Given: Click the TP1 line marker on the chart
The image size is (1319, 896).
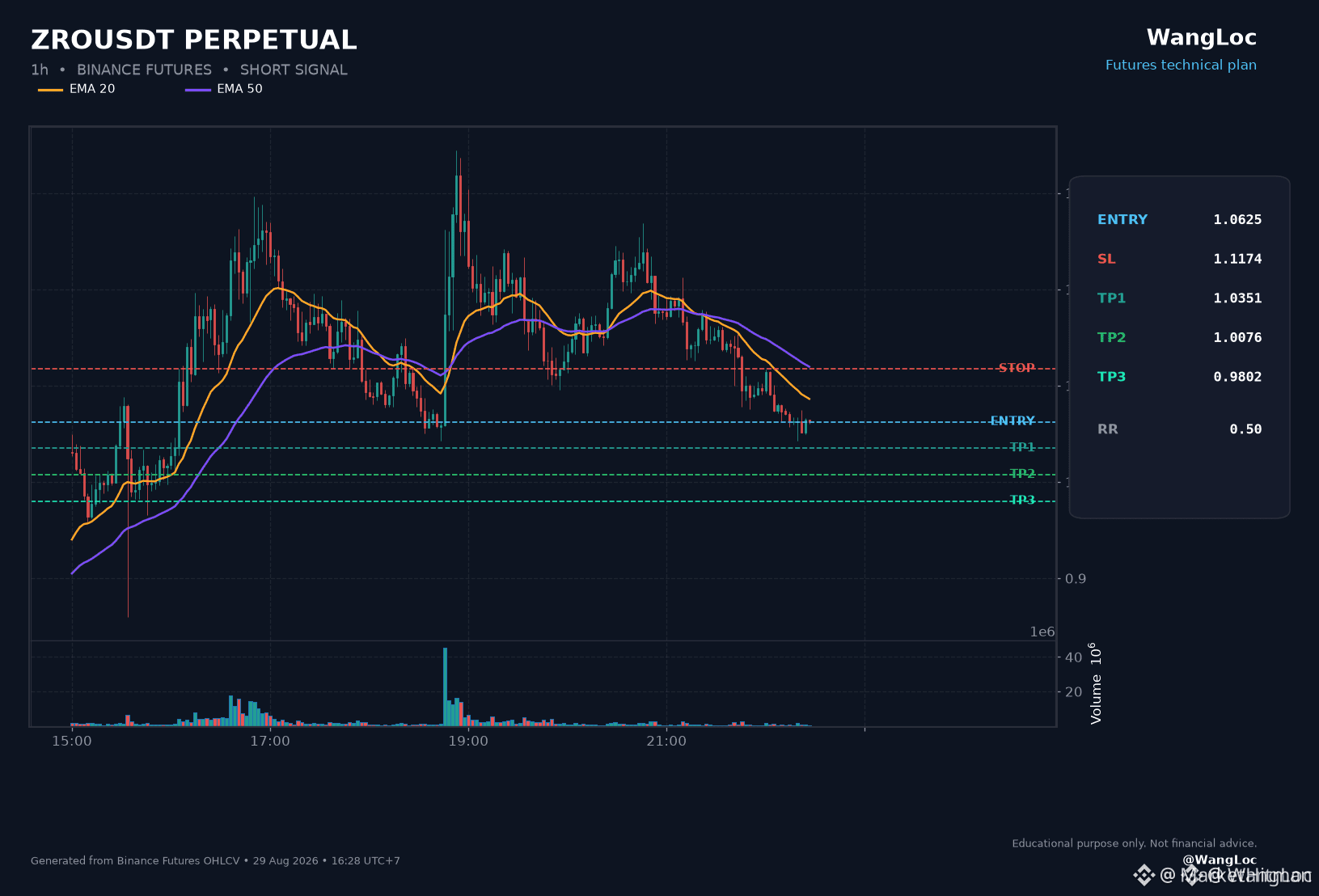Looking at the screenshot, I should pos(1022,447).
